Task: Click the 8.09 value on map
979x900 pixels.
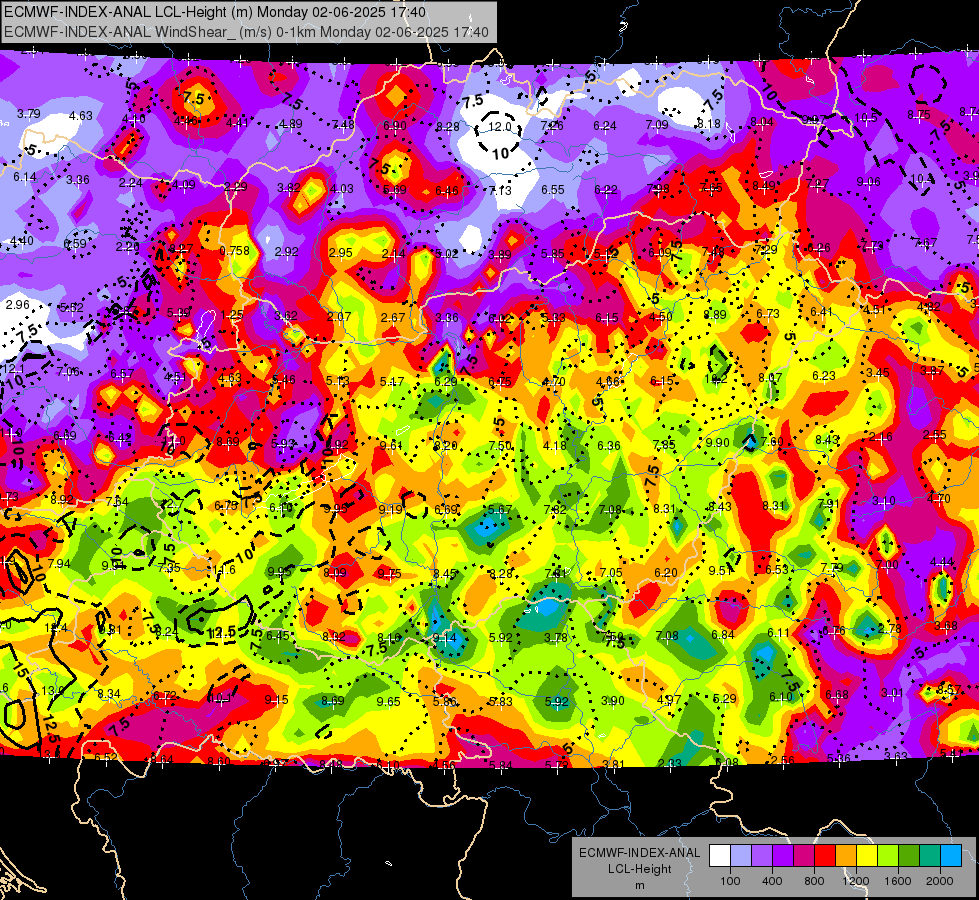Action: pyautogui.click(x=335, y=573)
